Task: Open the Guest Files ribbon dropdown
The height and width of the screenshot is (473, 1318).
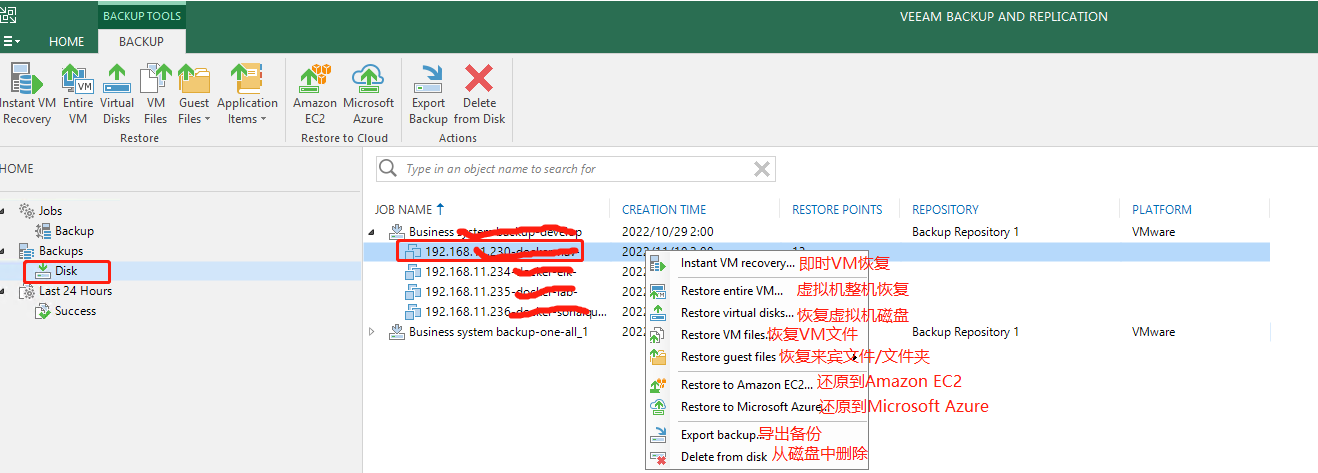Action: click(x=194, y=94)
